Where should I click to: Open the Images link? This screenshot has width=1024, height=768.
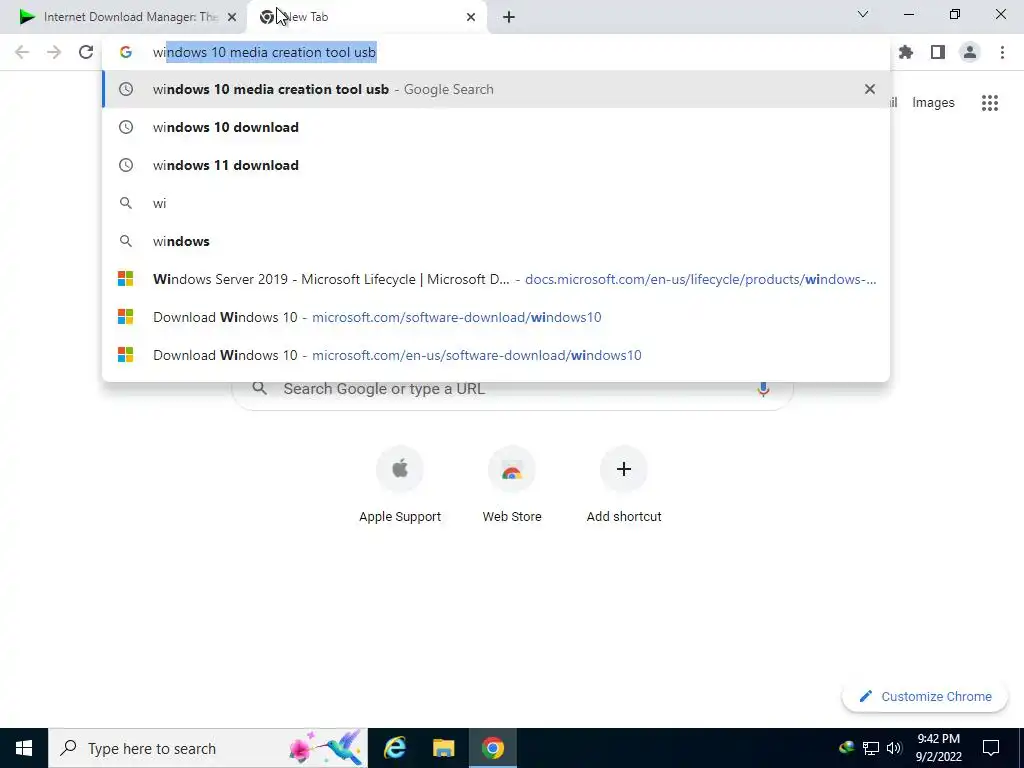933,103
